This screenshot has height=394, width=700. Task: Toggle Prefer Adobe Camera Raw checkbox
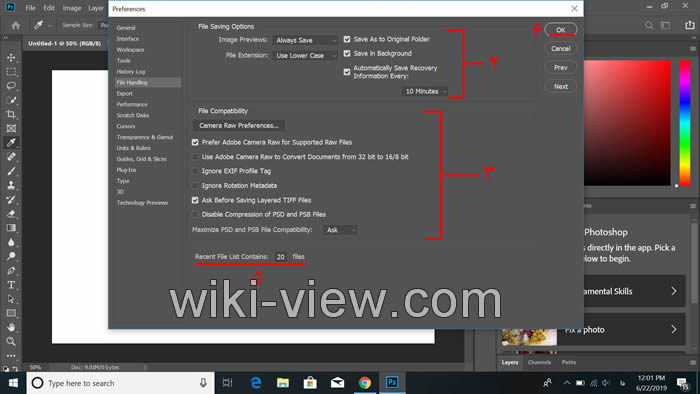click(x=195, y=142)
